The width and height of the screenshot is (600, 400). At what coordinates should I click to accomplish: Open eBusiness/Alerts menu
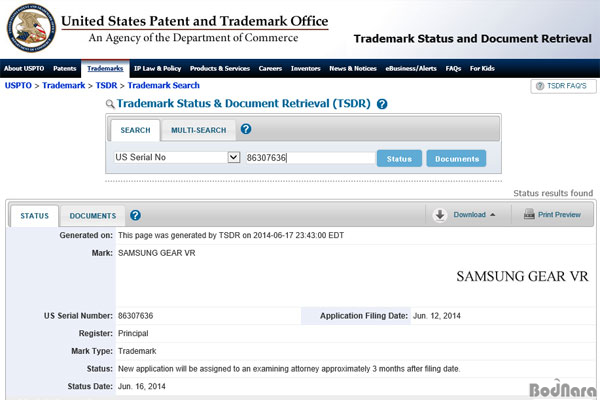coord(411,69)
